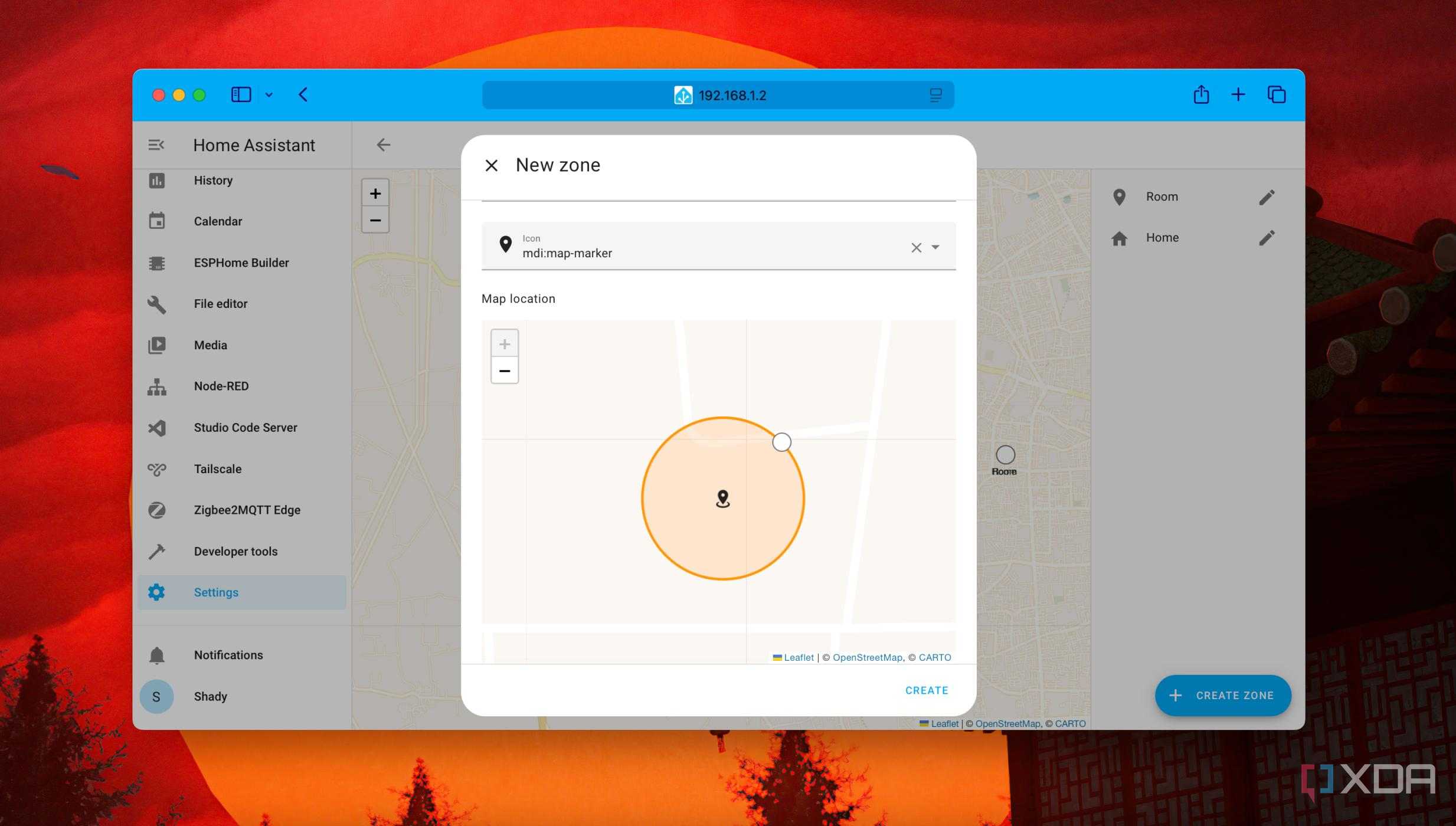The height and width of the screenshot is (826, 1456).
Task: Collapse the Home Assistant sidebar menu
Action: coord(156,145)
